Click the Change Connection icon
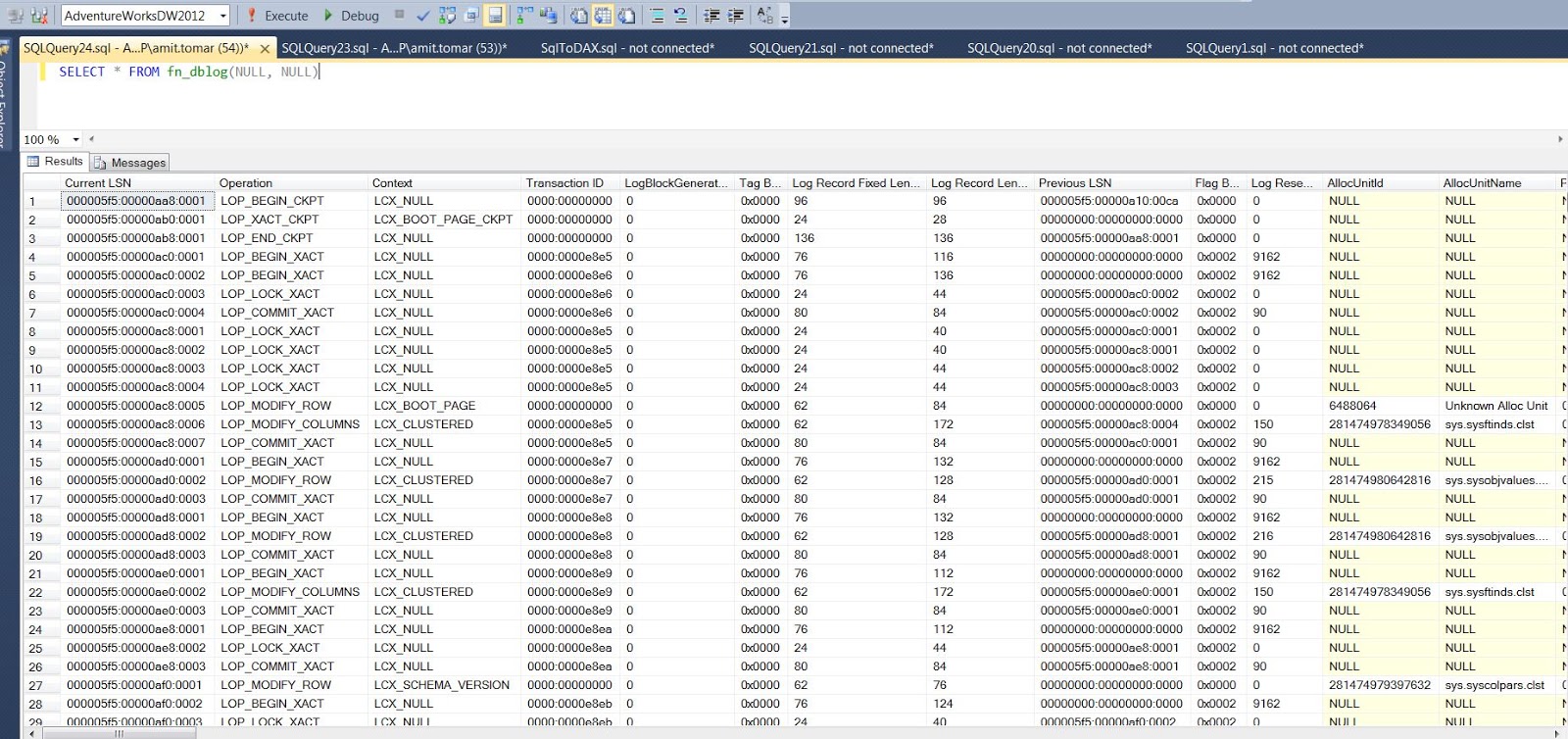This screenshot has height=739, width=1568. 40,15
